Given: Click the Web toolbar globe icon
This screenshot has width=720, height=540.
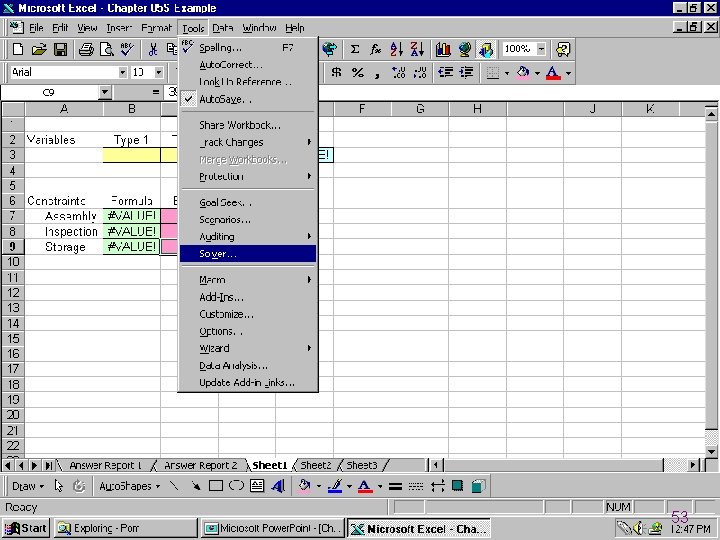Looking at the screenshot, I should pos(329,49).
